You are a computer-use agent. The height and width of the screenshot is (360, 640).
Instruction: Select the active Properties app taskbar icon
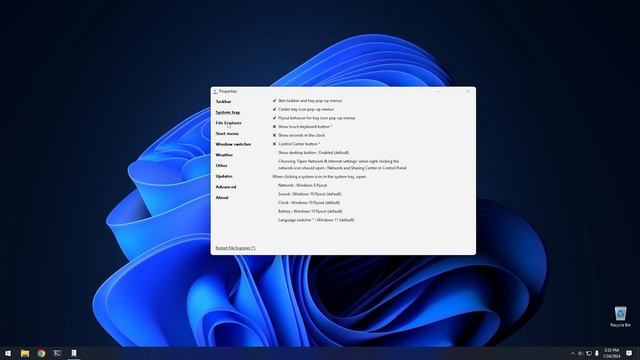click(x=74, y=353)
